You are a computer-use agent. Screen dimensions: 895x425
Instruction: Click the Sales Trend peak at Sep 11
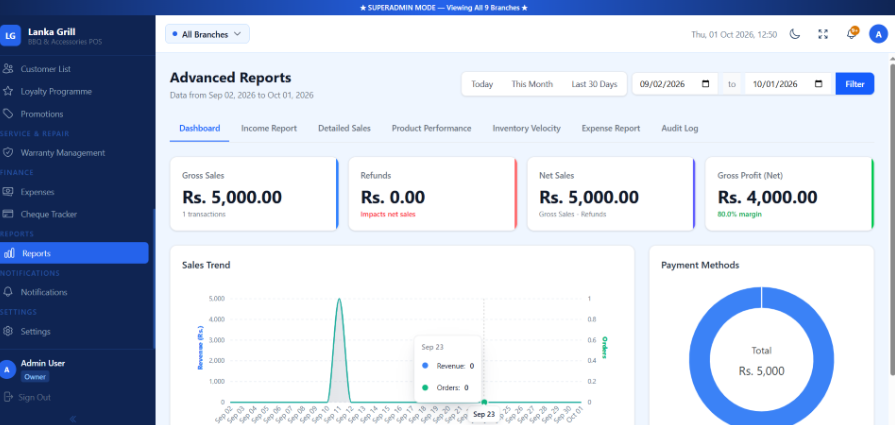(x=340, y=299)
